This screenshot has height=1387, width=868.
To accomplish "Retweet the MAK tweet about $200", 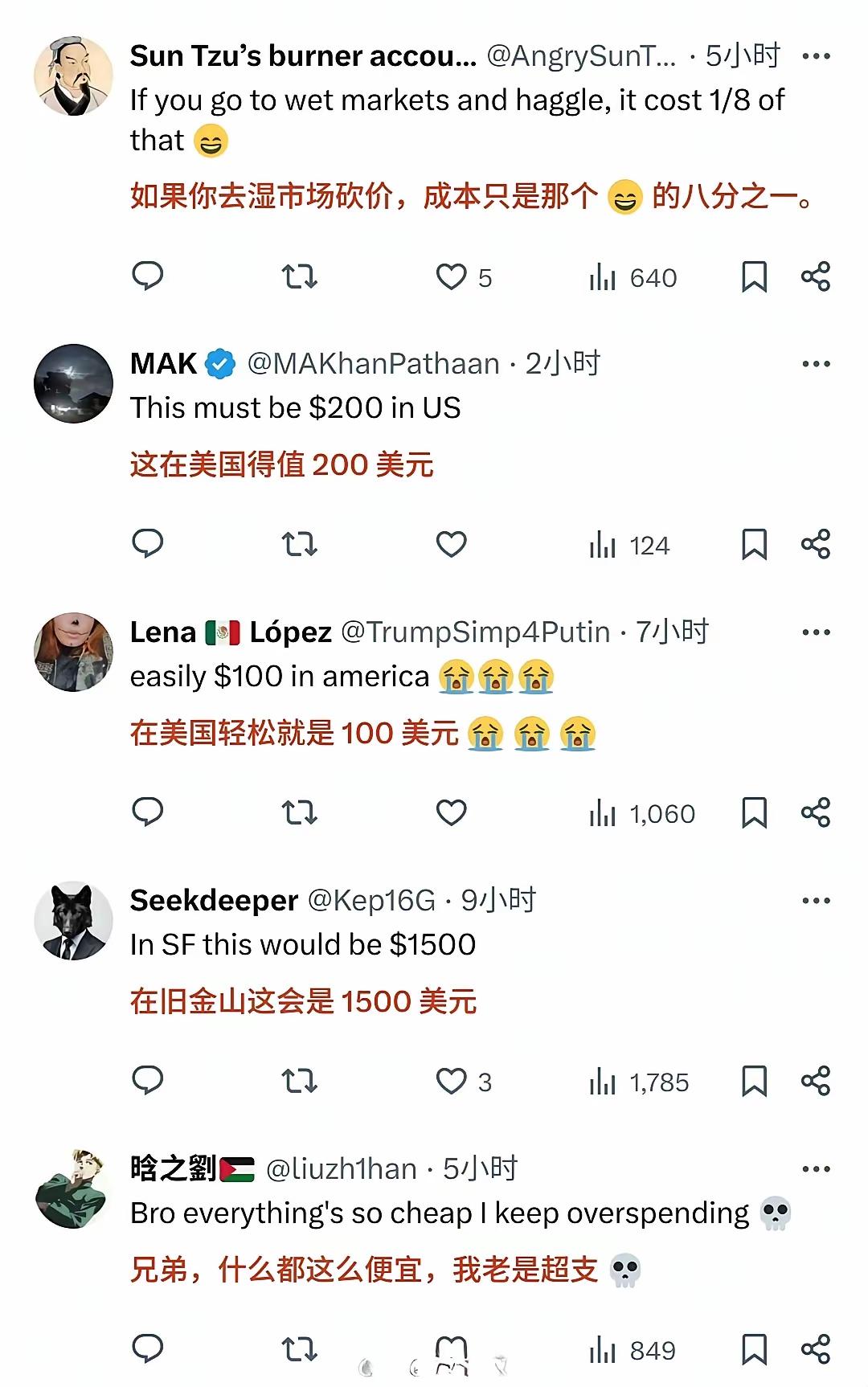I will 299,545.
